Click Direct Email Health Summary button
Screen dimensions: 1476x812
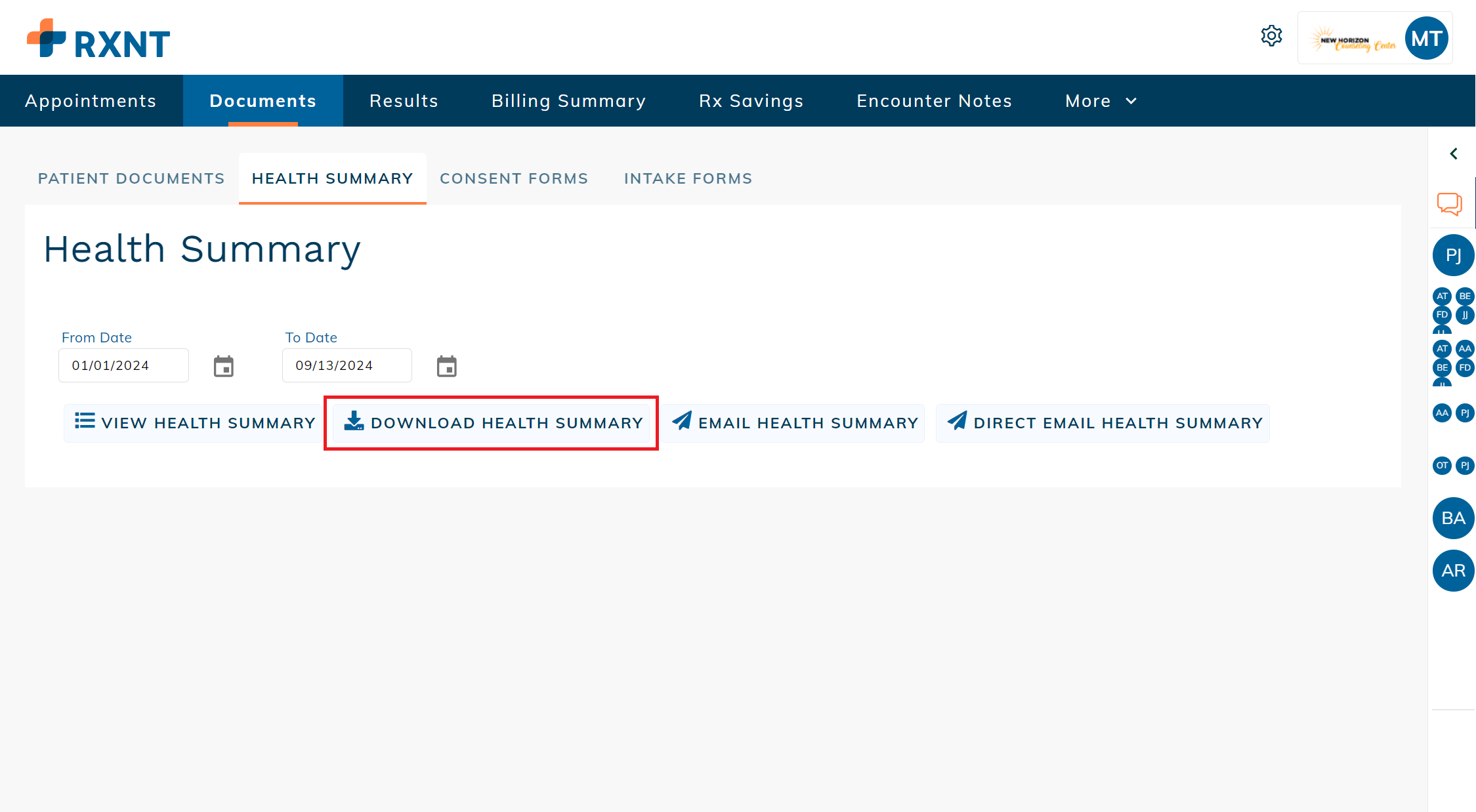(x=1104, y=423)
